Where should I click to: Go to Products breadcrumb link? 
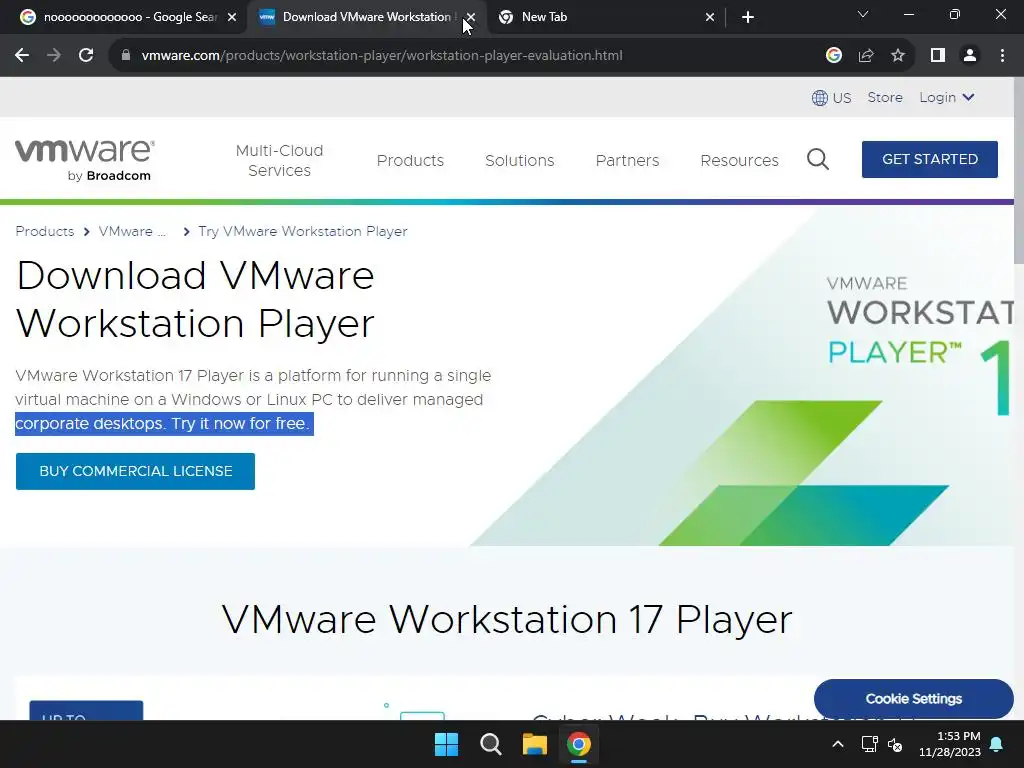pyautogui.click(x=44, y=231)
